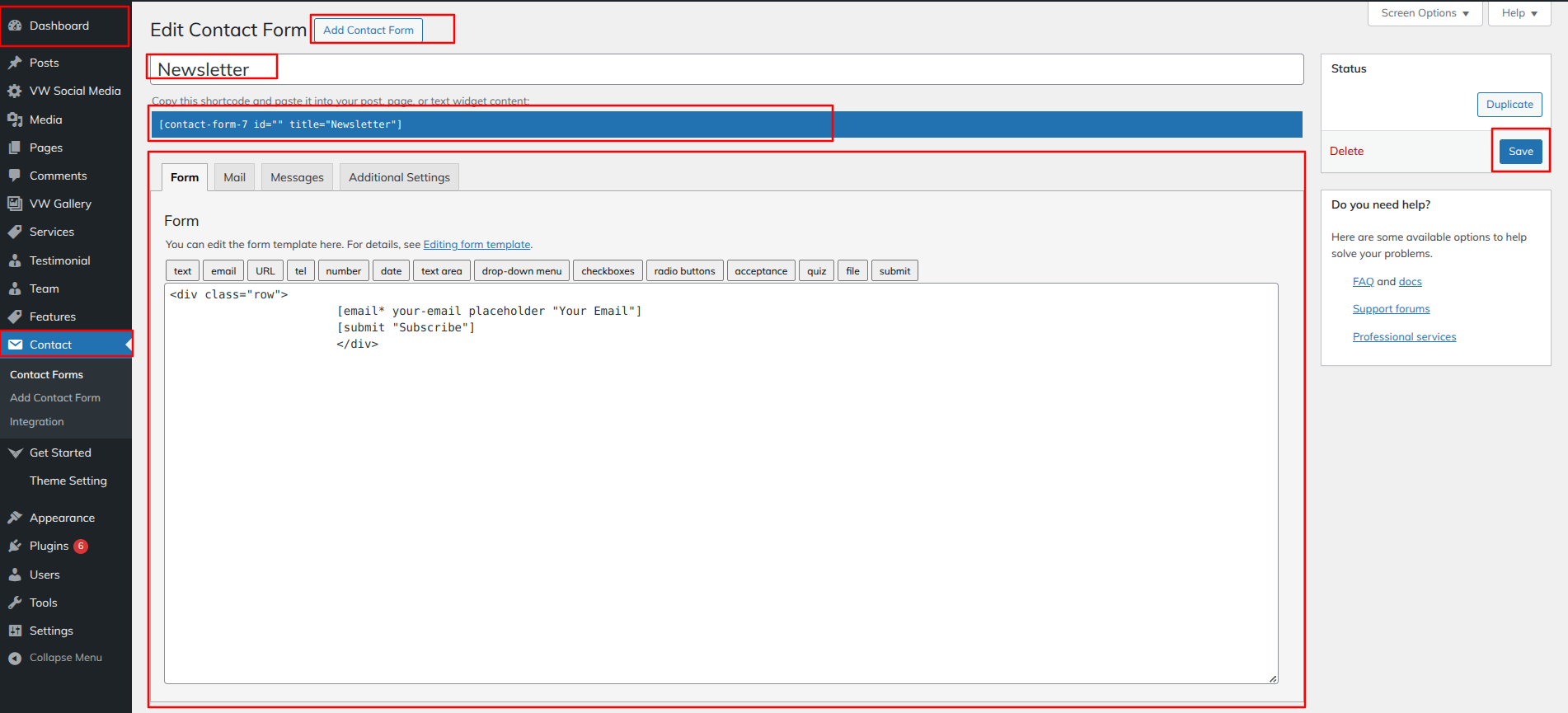The width and height of the screenshot is (1568, 713).
Task: Click the Plugins plug icon
Action: [x=15, y=546]
